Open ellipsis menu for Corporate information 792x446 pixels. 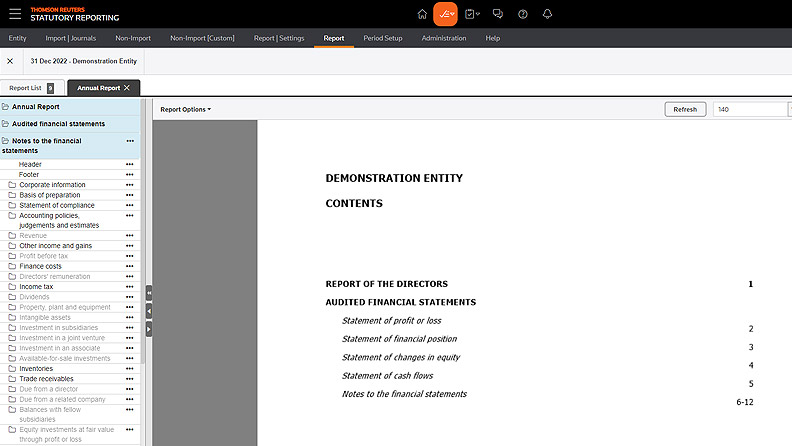[x=129, y=185]
